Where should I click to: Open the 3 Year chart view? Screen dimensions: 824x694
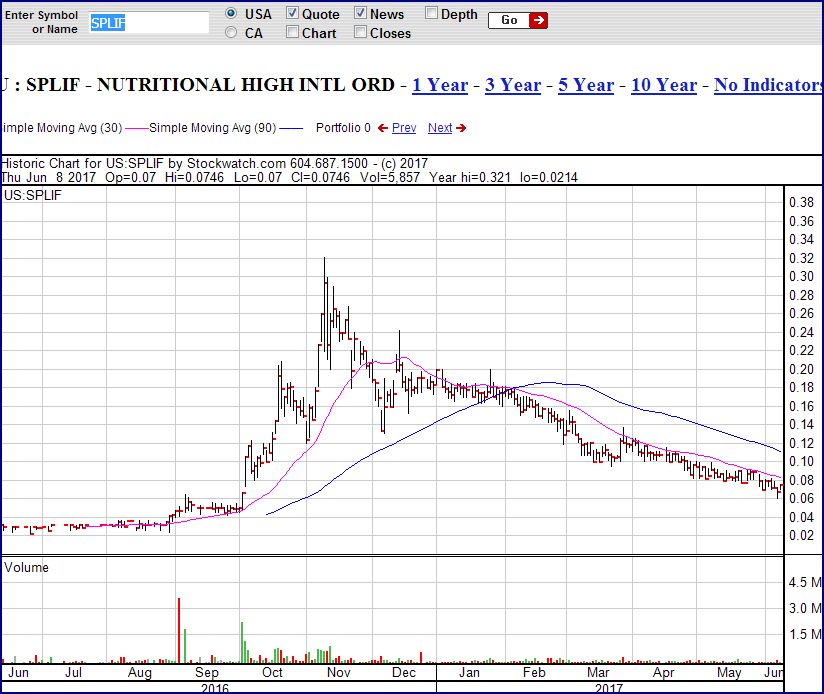(x=512, y=85)
